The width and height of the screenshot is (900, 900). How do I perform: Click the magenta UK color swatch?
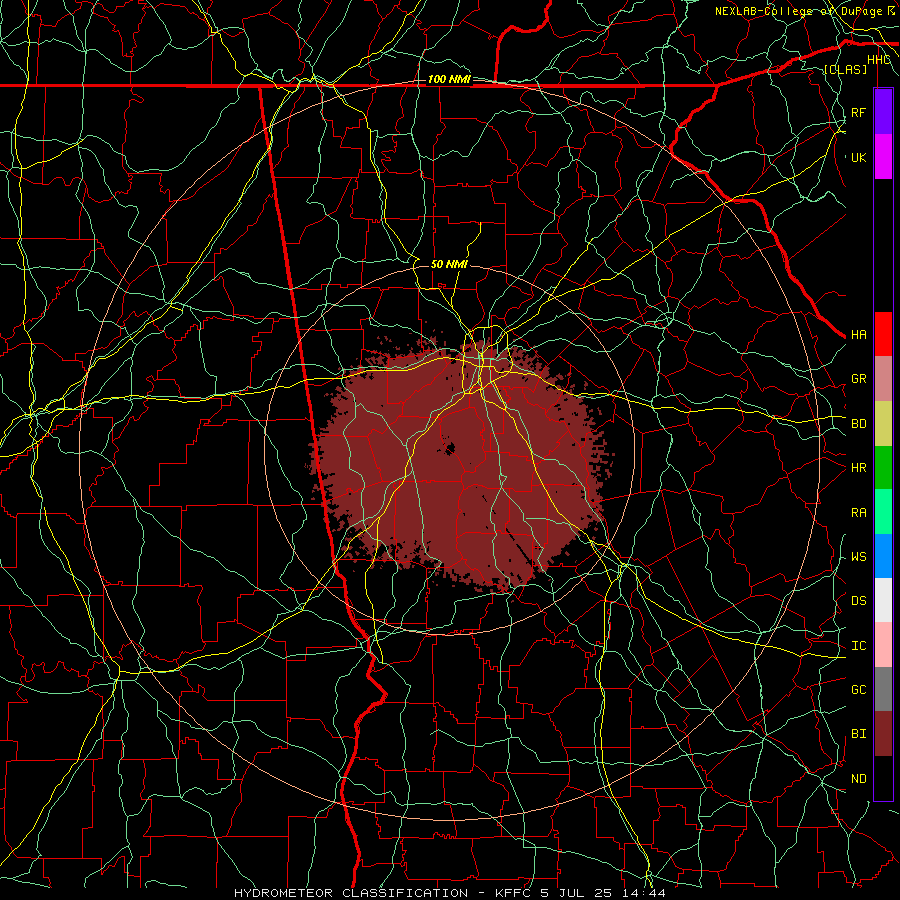(x=883, y=157)
